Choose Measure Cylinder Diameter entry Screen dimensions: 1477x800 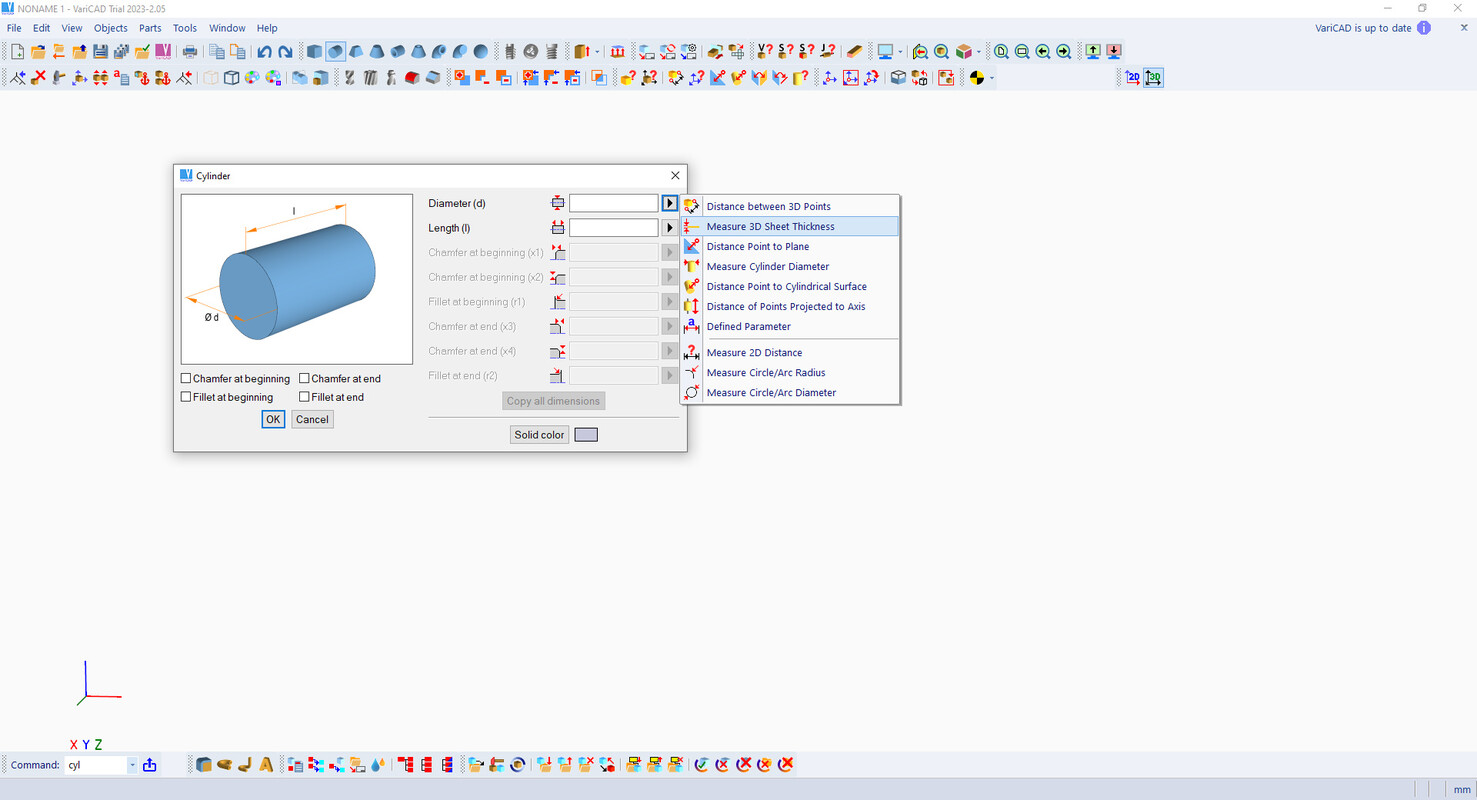790,266
